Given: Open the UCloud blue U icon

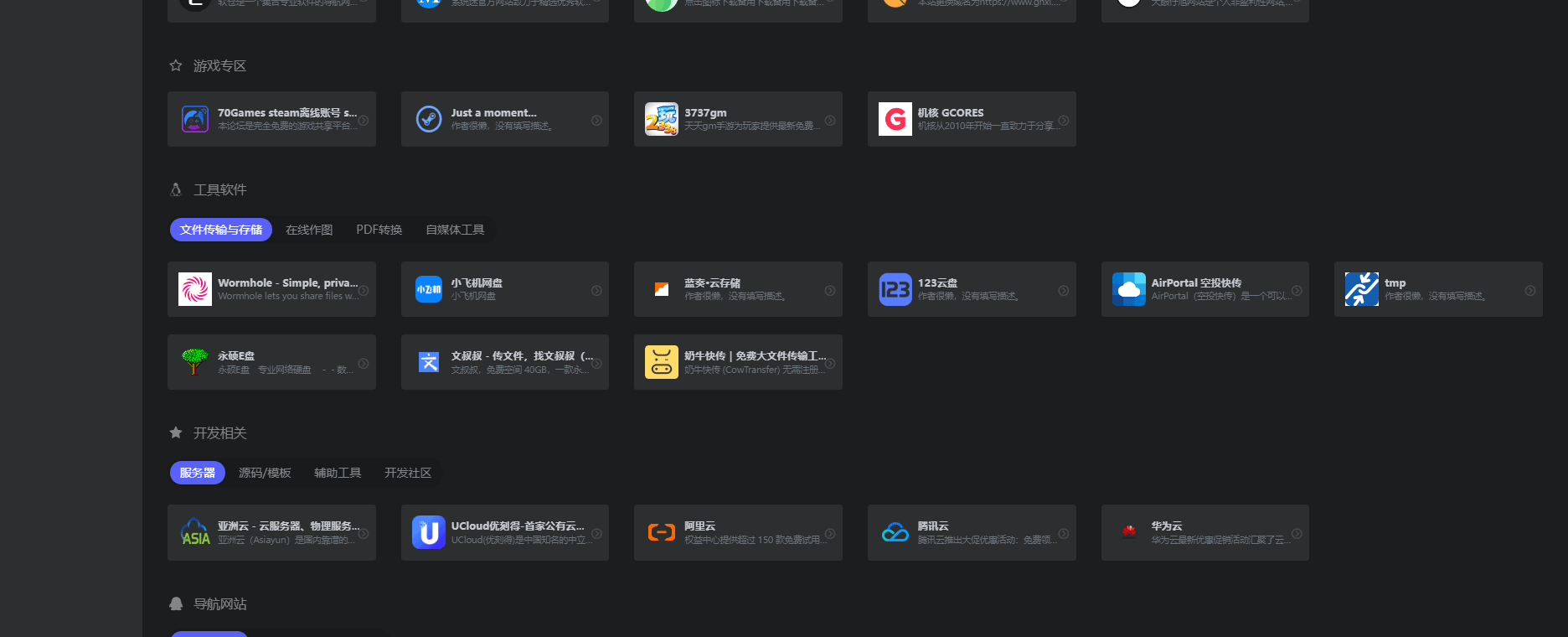Looking at the screenshot, I should coord(429,532).
